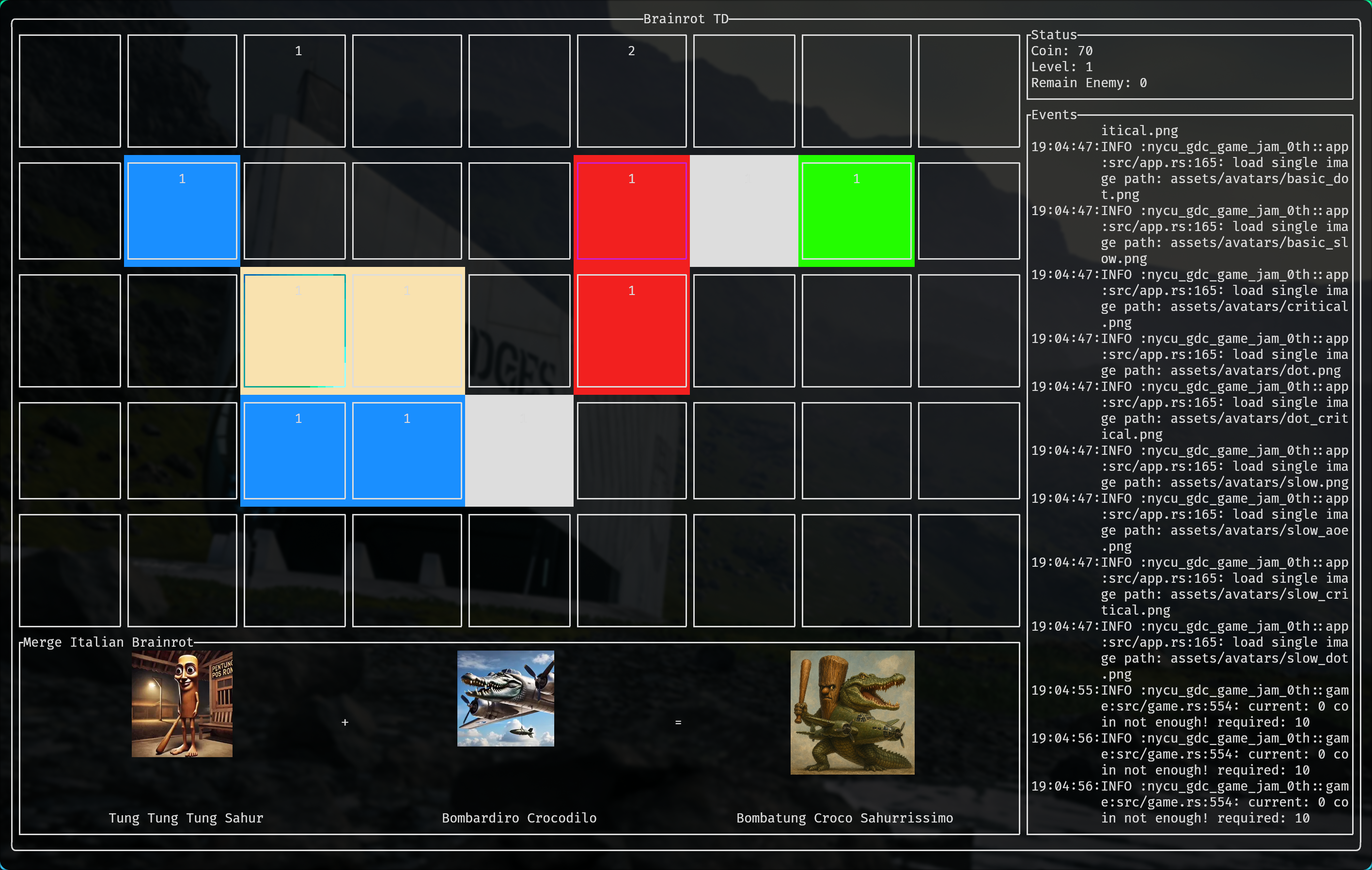Select the beige tile with the teal cursor border
1372x870 pixels.
click(x=295, y=331)
